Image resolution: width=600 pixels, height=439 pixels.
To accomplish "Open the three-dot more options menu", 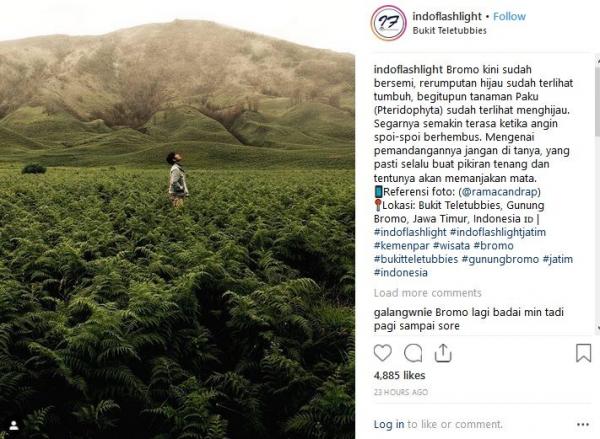I will pos(582,424).
